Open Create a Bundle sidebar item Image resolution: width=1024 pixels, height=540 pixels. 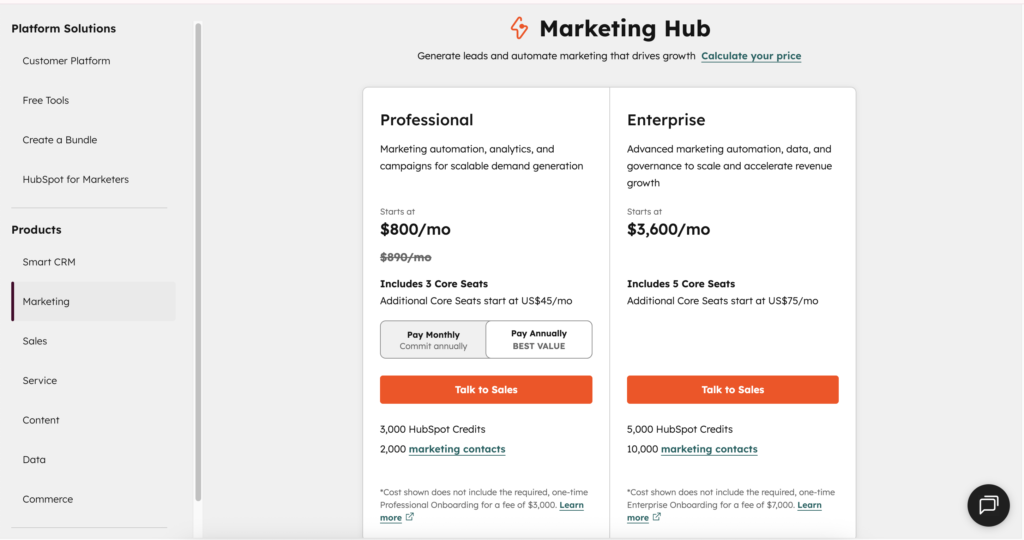click(59, 140)
